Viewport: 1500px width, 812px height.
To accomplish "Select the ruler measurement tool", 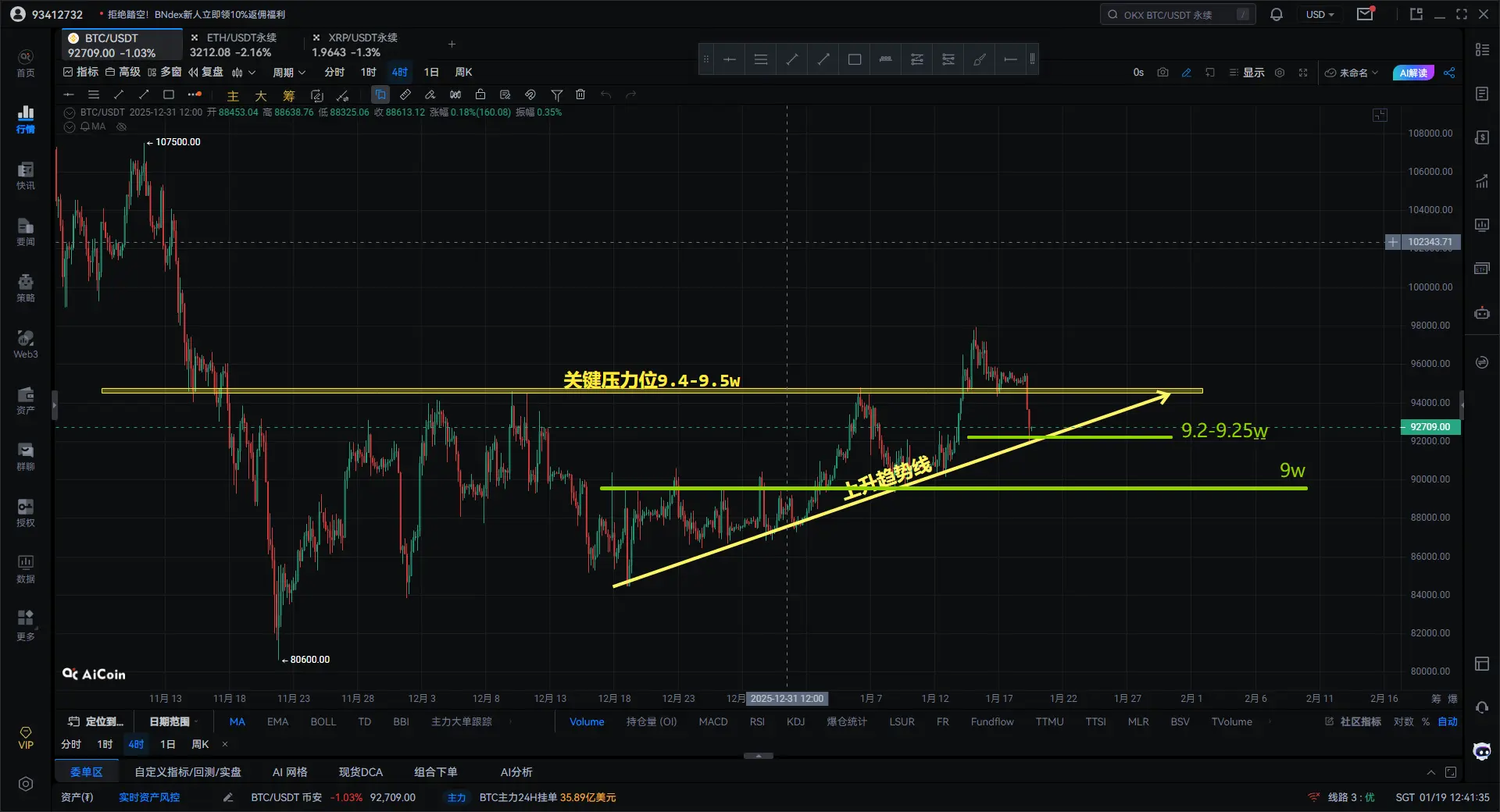I will pyautogui.click(x=405, y=94).
